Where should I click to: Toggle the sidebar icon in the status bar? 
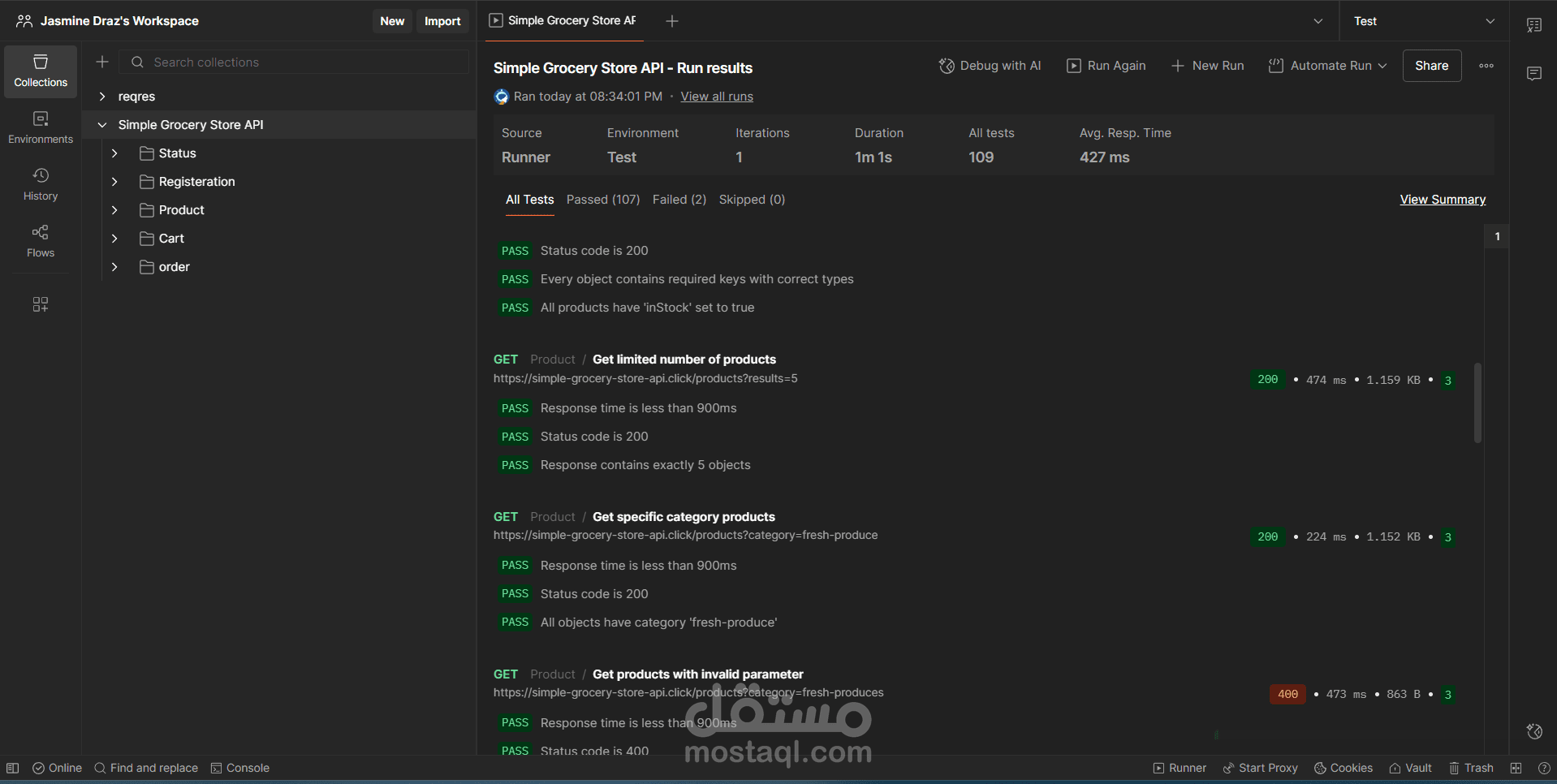[12, 768]
